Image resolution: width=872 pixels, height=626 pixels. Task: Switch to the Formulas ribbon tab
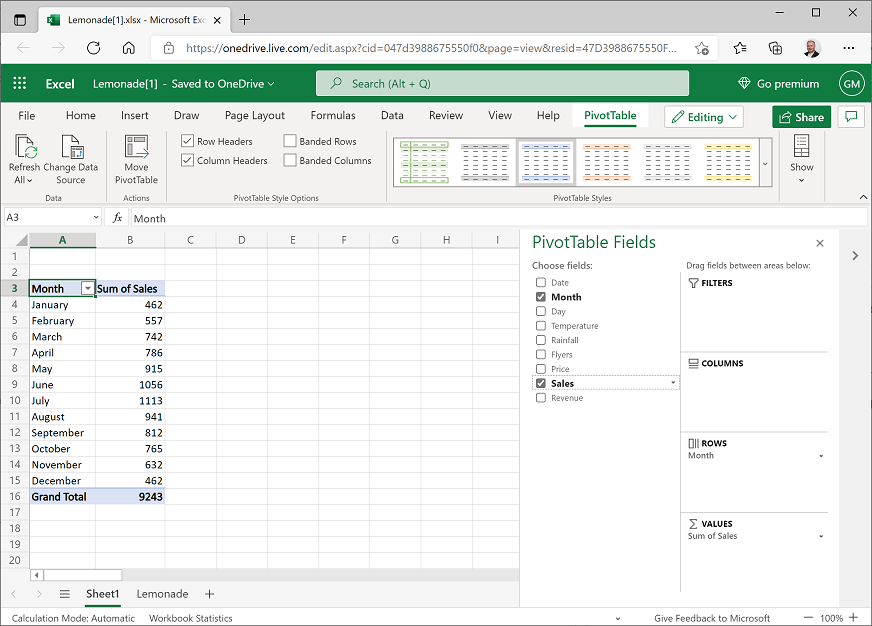[x=332, y=116]
